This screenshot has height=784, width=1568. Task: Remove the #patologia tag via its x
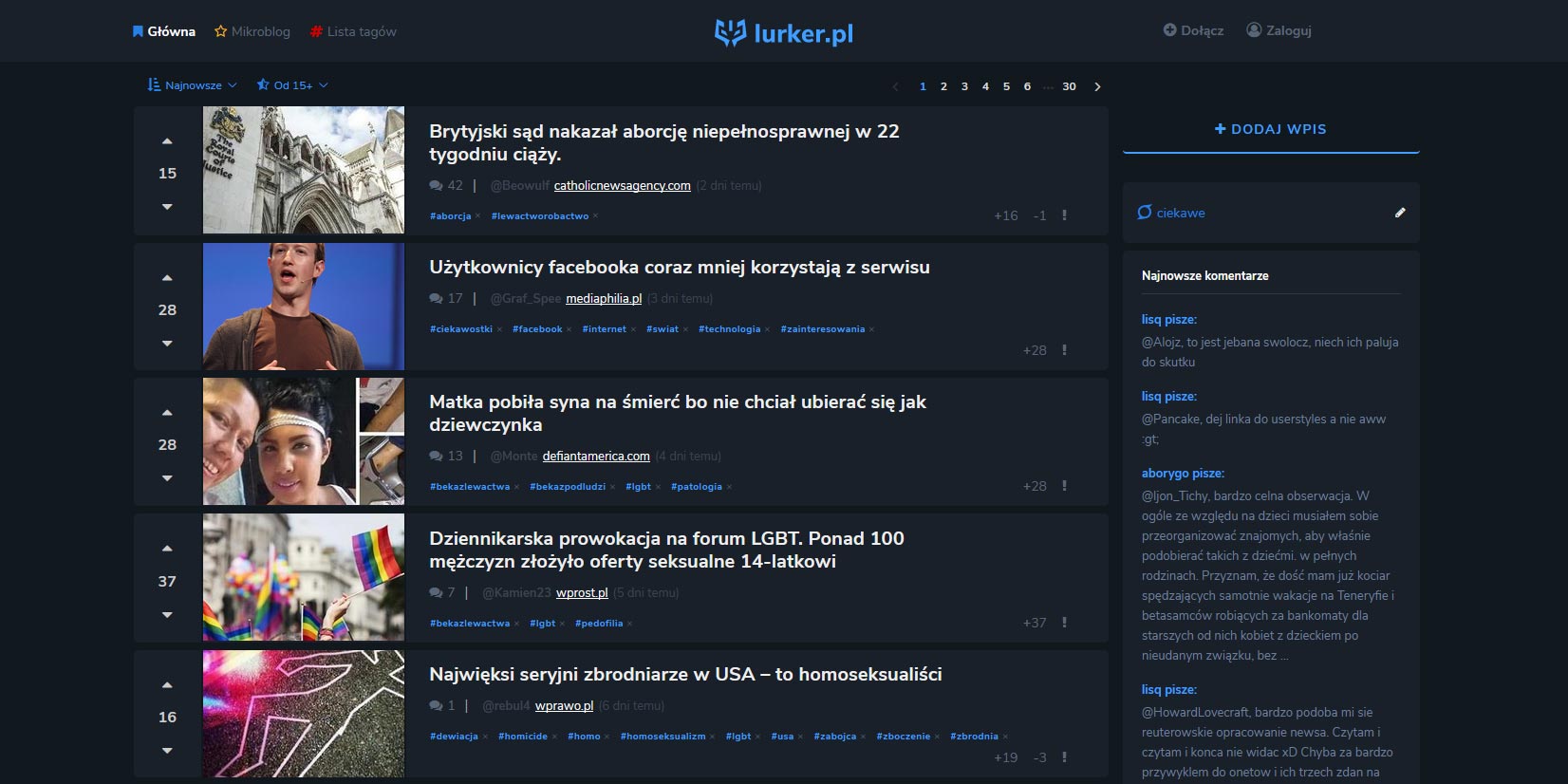tap(729, 487)
